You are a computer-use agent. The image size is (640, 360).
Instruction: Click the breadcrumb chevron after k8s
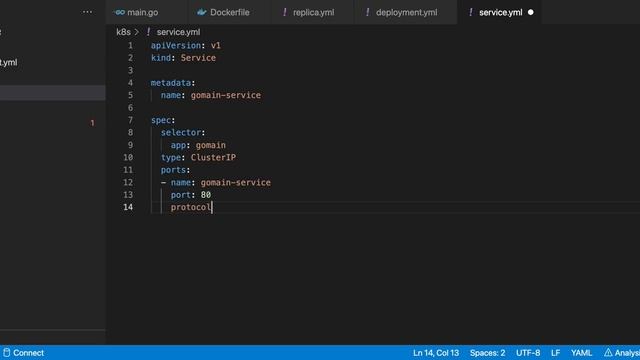pos(137,32)
